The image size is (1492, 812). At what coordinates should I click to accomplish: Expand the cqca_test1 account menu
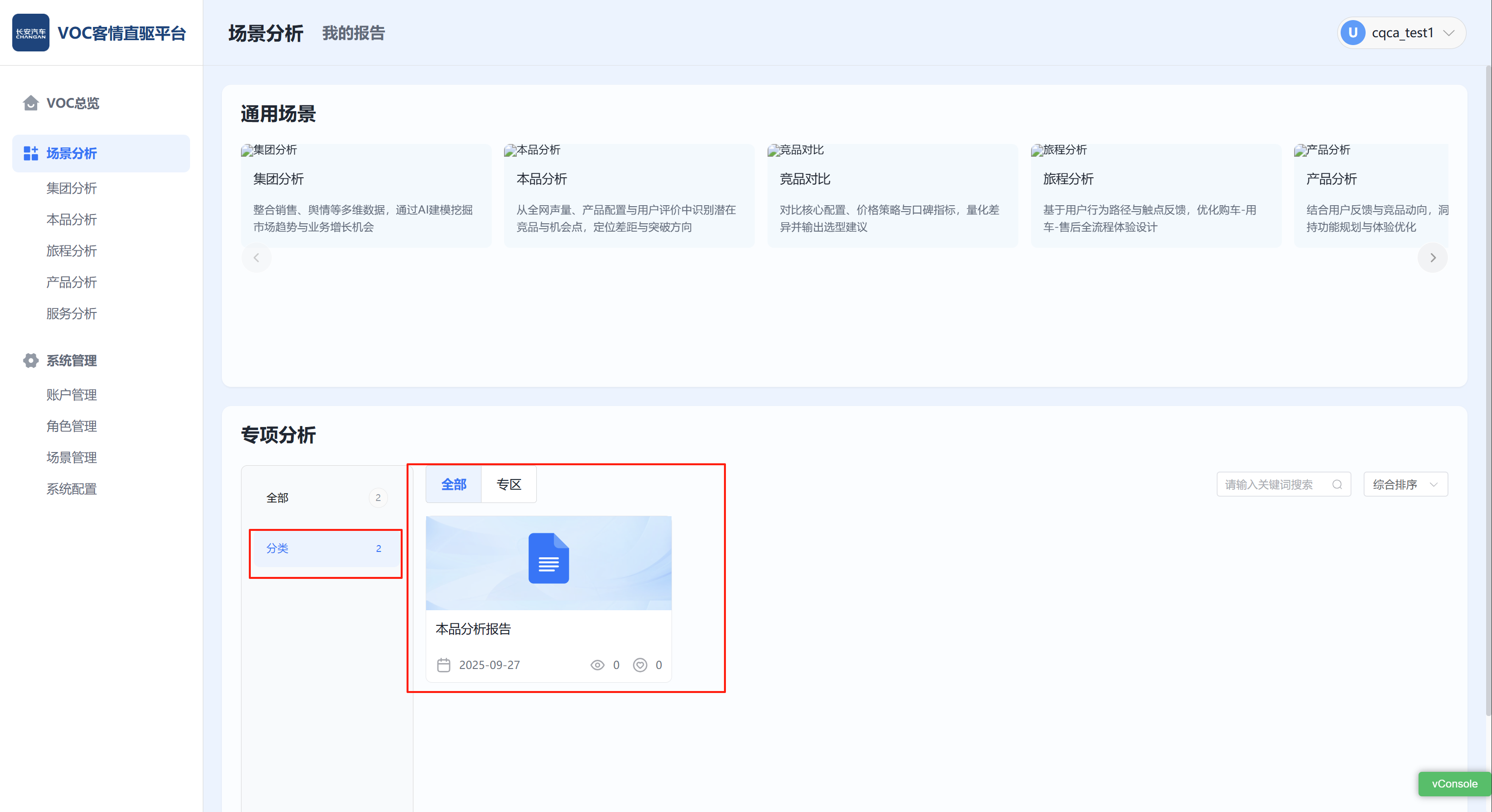[x=1449, y=33]
